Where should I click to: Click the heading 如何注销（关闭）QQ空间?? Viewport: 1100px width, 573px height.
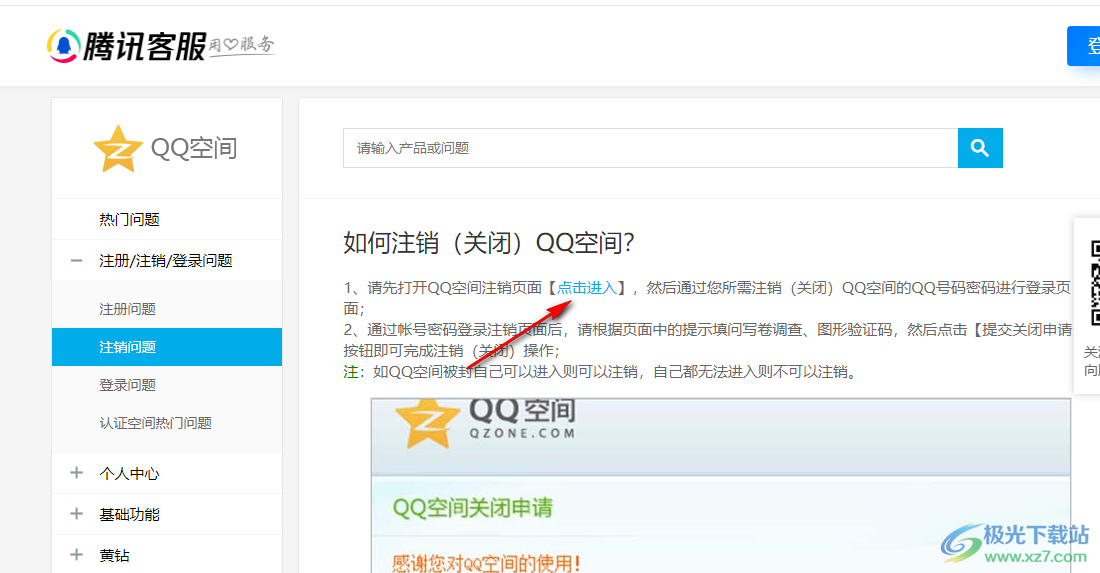pyautogui.click(x=489, y=243)
